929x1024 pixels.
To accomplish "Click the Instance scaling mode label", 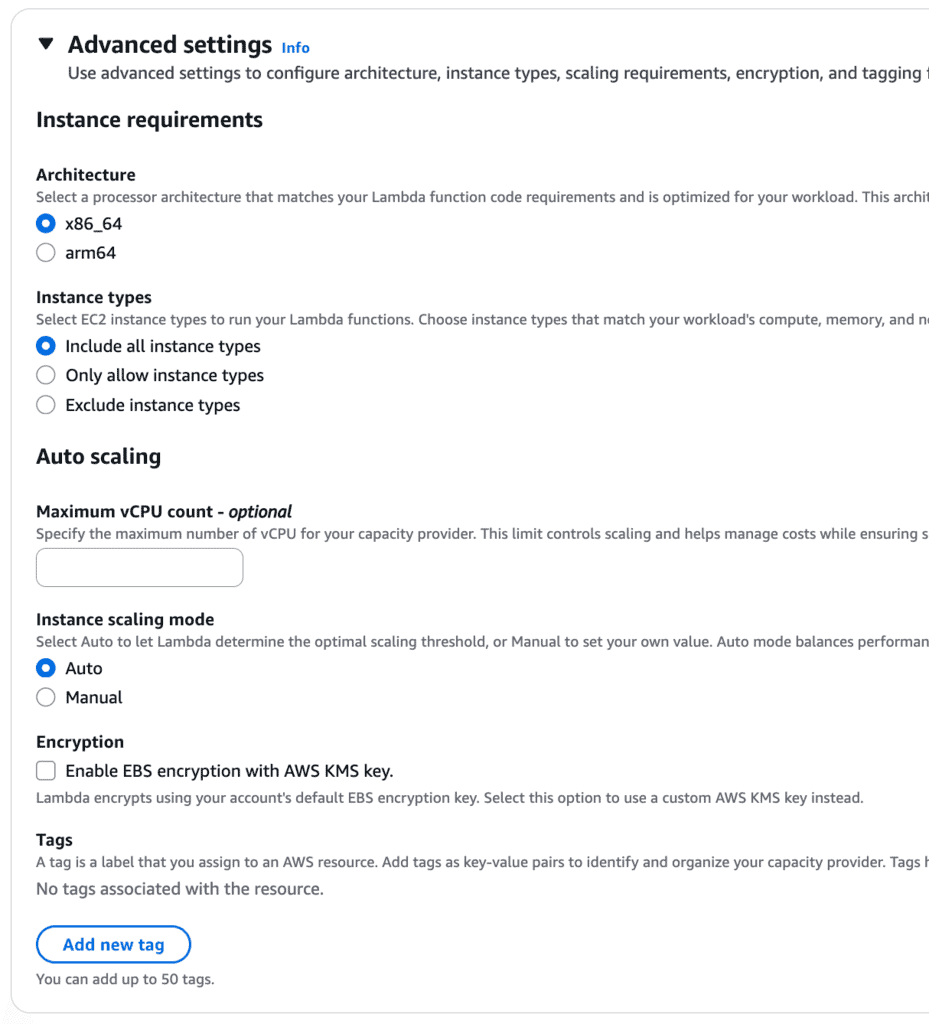I will (125, 619).
